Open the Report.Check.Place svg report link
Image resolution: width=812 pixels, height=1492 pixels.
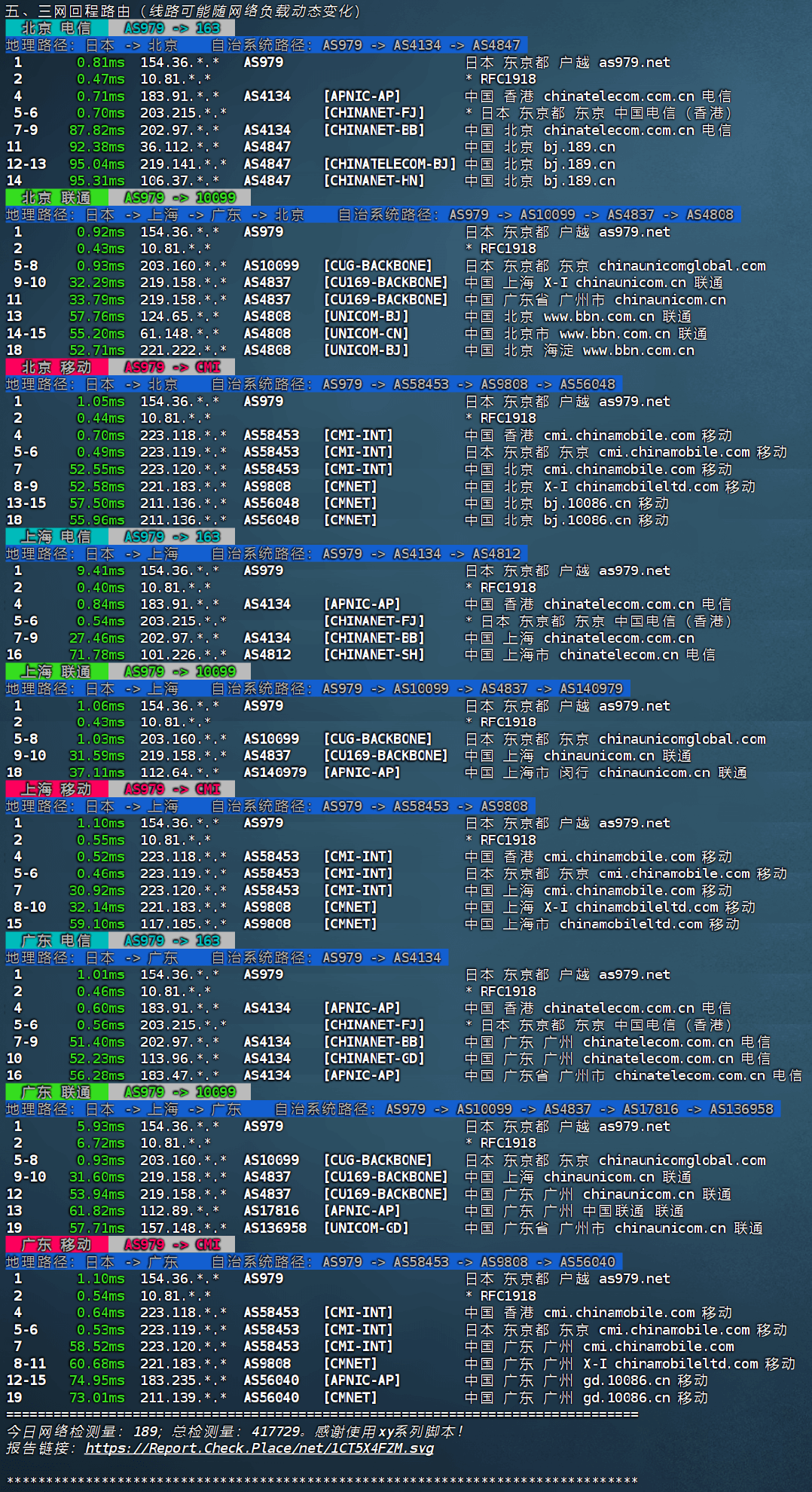[259, 1448]
